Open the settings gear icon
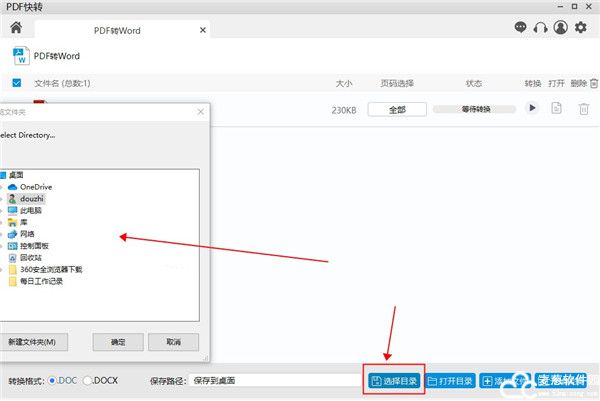The height and width of the screenshot is (401, 600). click(581, 27)
